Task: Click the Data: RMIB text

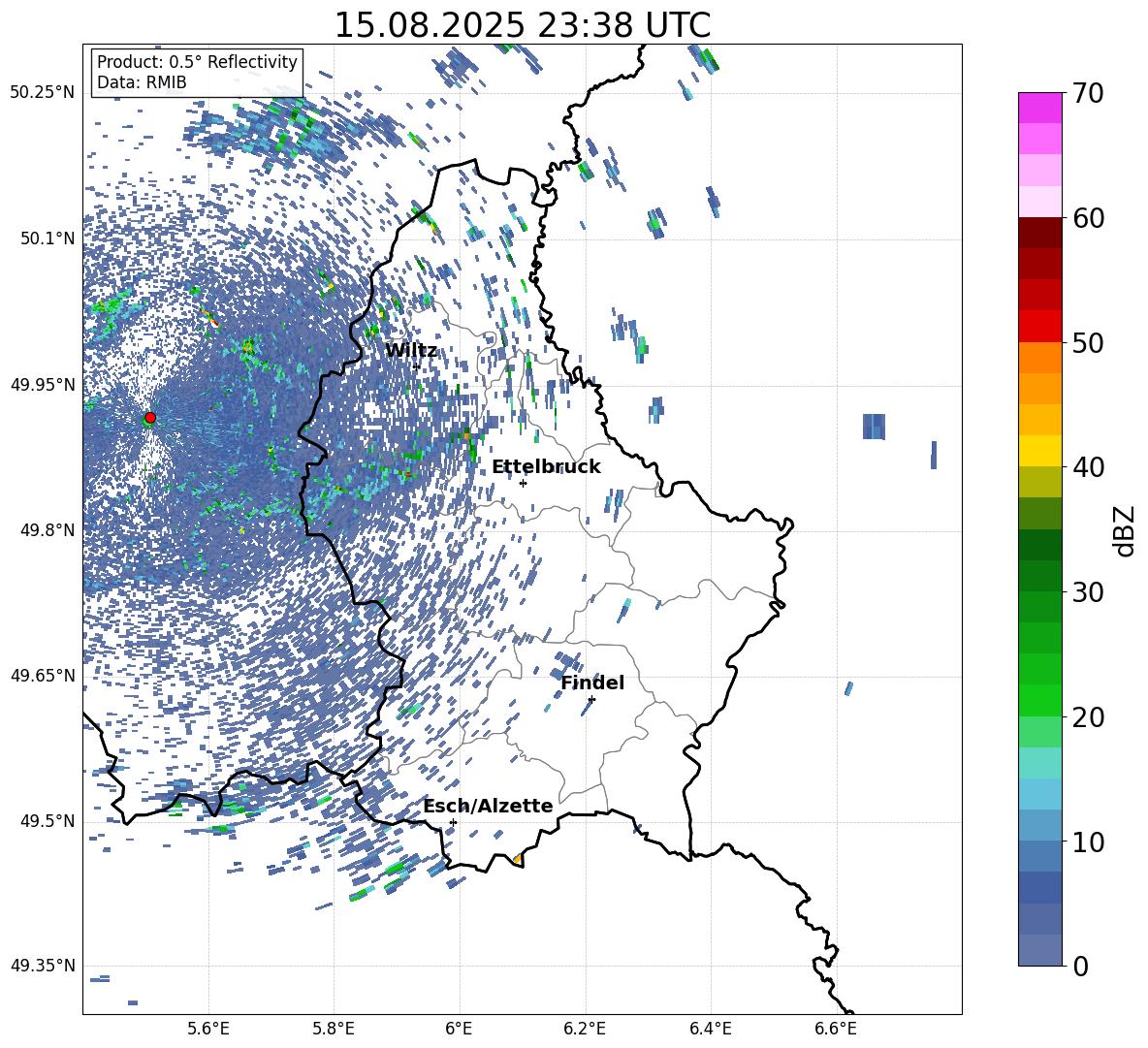Action: pyautogui.click(x=142, y=82)
